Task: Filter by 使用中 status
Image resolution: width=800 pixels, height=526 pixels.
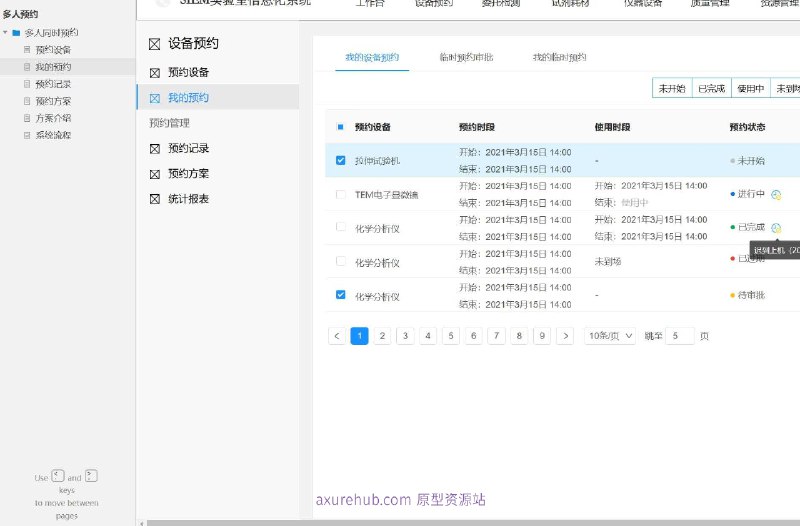Action: tap(751, 88)
